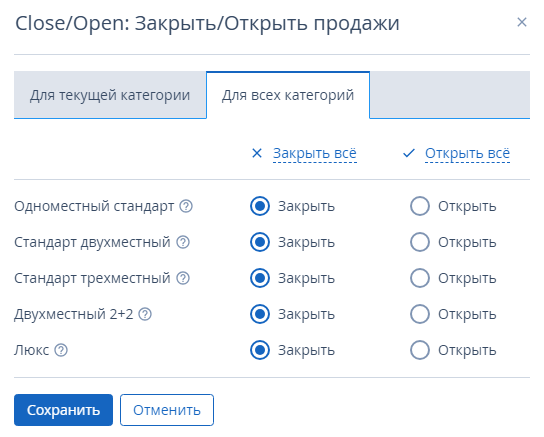Image resolution: width=544 pixels, height=437 pixels.
Task: Select 'Закрыть' for Одноместный стандарт
Action: [x=260, y=206]
